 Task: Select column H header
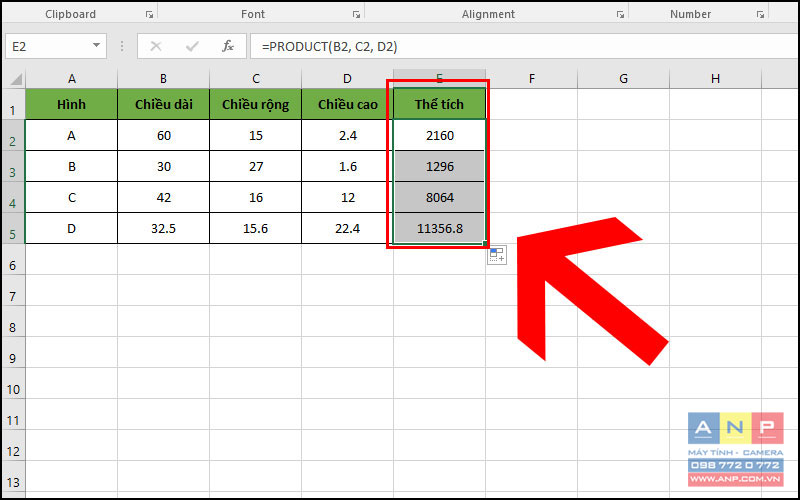(715, 79)
